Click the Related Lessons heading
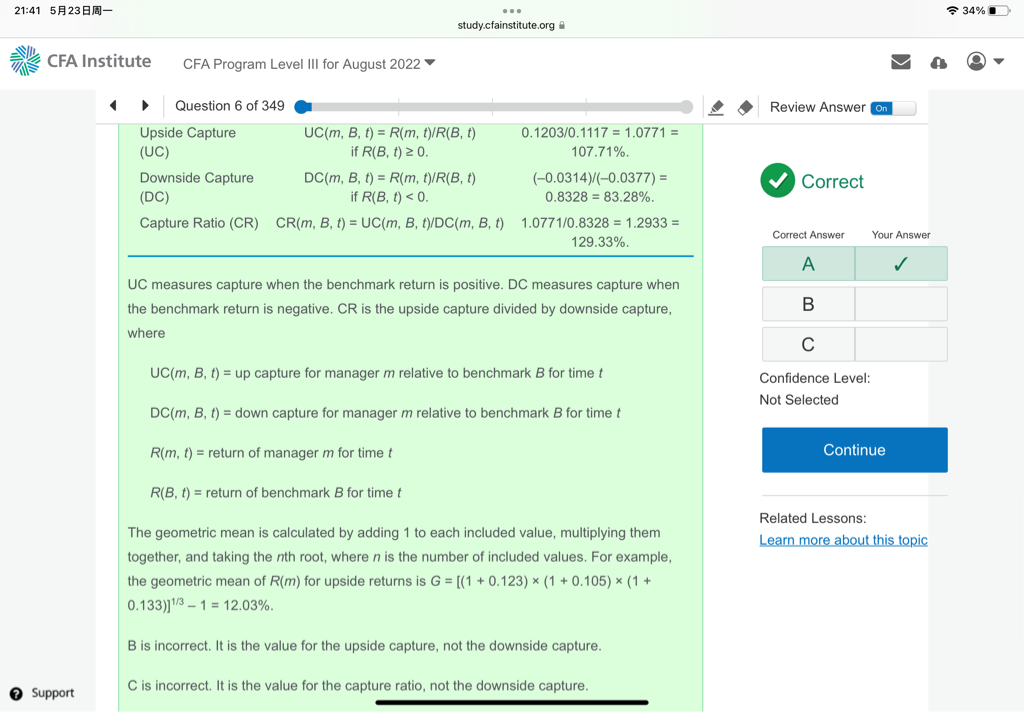1024x712 pixels. coord(812,518)
